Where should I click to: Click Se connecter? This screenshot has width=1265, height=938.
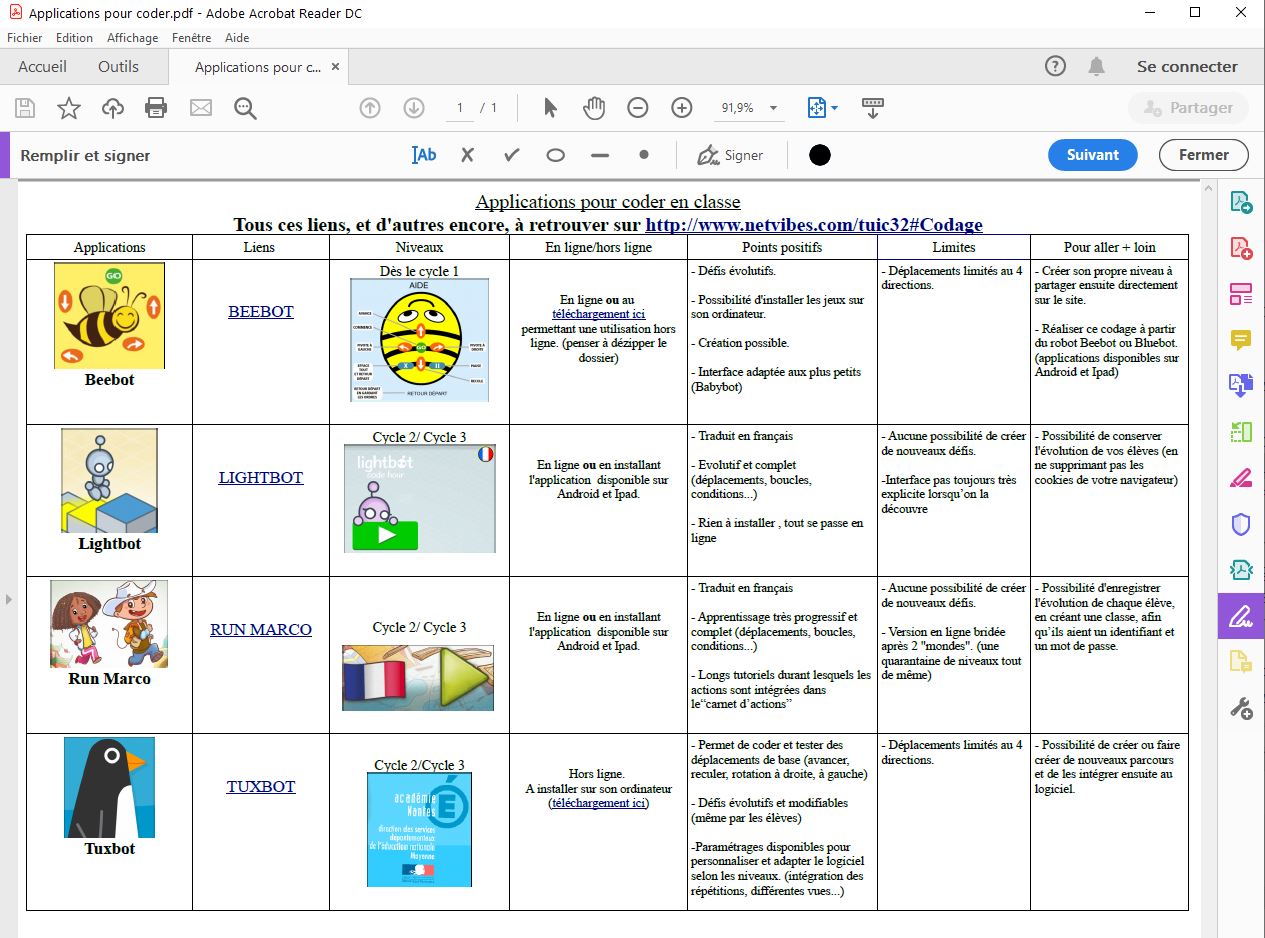click(1187, 67)
